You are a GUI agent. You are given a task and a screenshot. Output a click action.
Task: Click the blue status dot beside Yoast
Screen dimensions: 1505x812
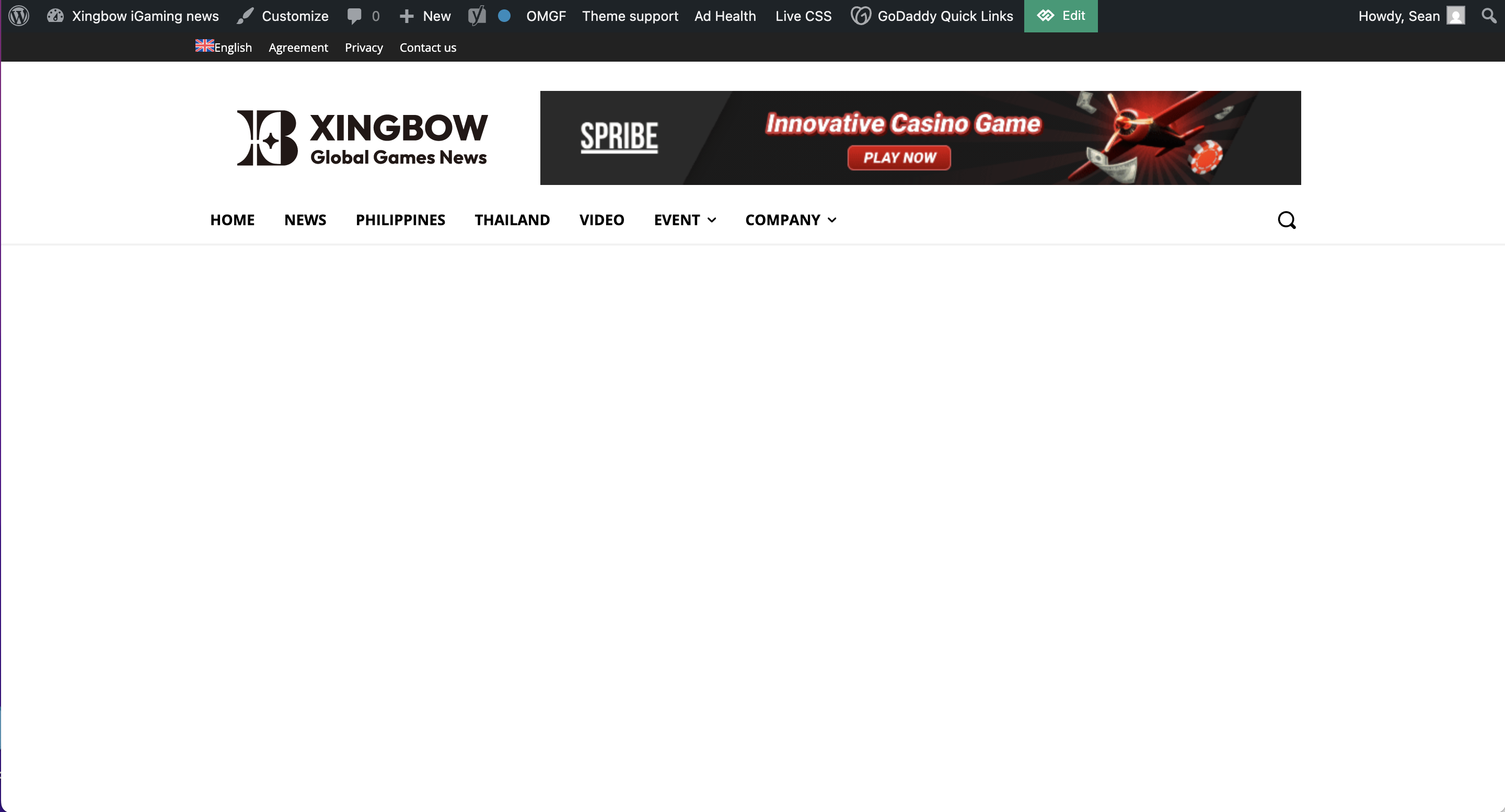tap(504, 16)
